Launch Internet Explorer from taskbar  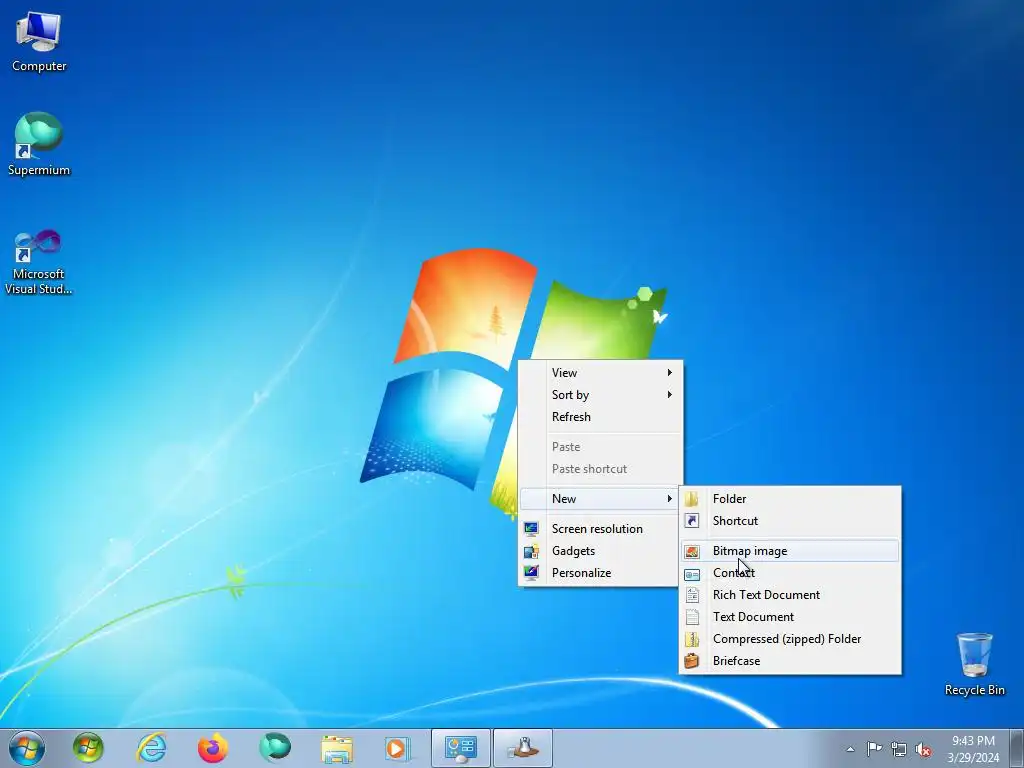(x=151, y=748)
